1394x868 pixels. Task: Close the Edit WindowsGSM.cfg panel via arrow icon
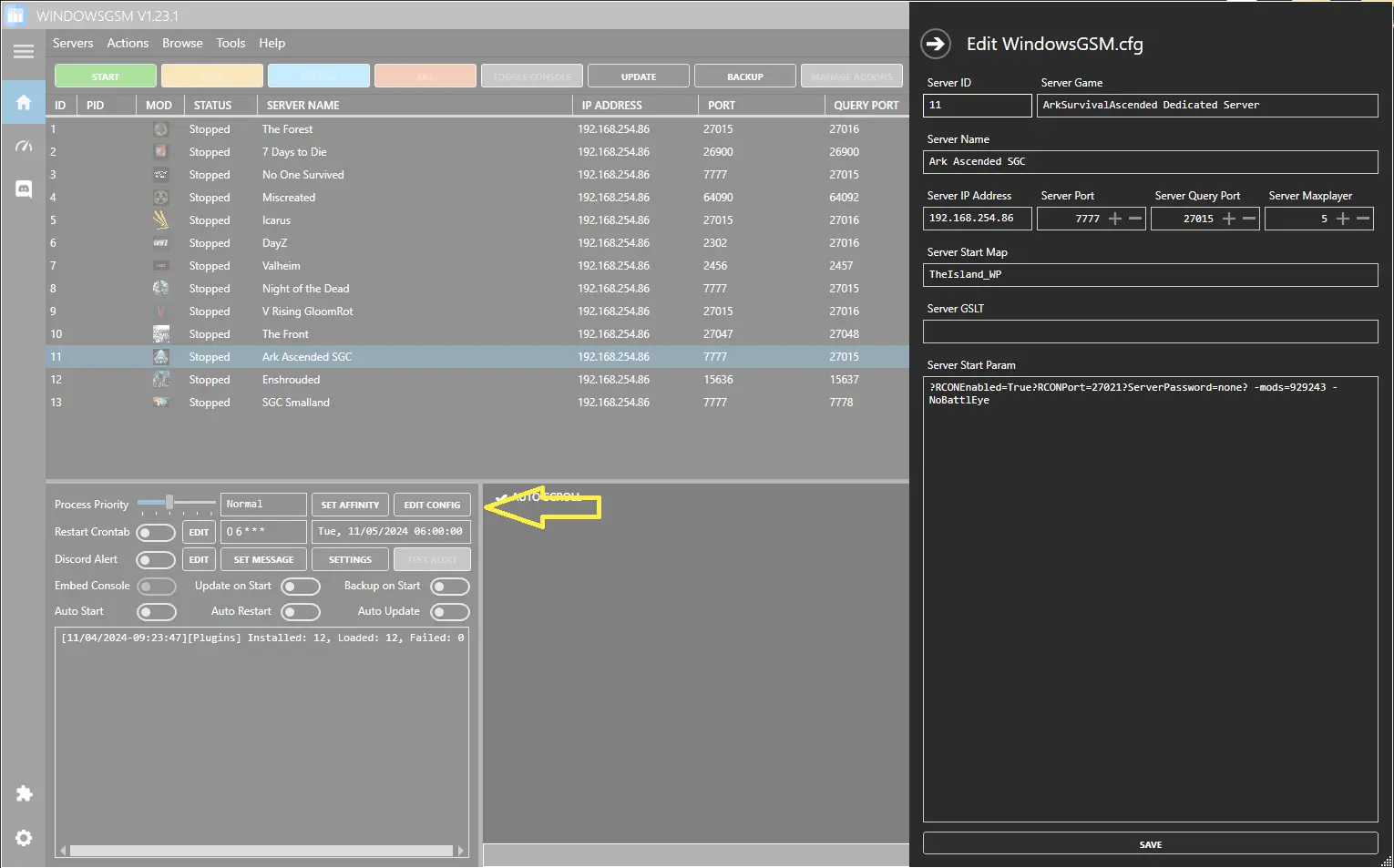pyautogui.click(x=936, y=44)
